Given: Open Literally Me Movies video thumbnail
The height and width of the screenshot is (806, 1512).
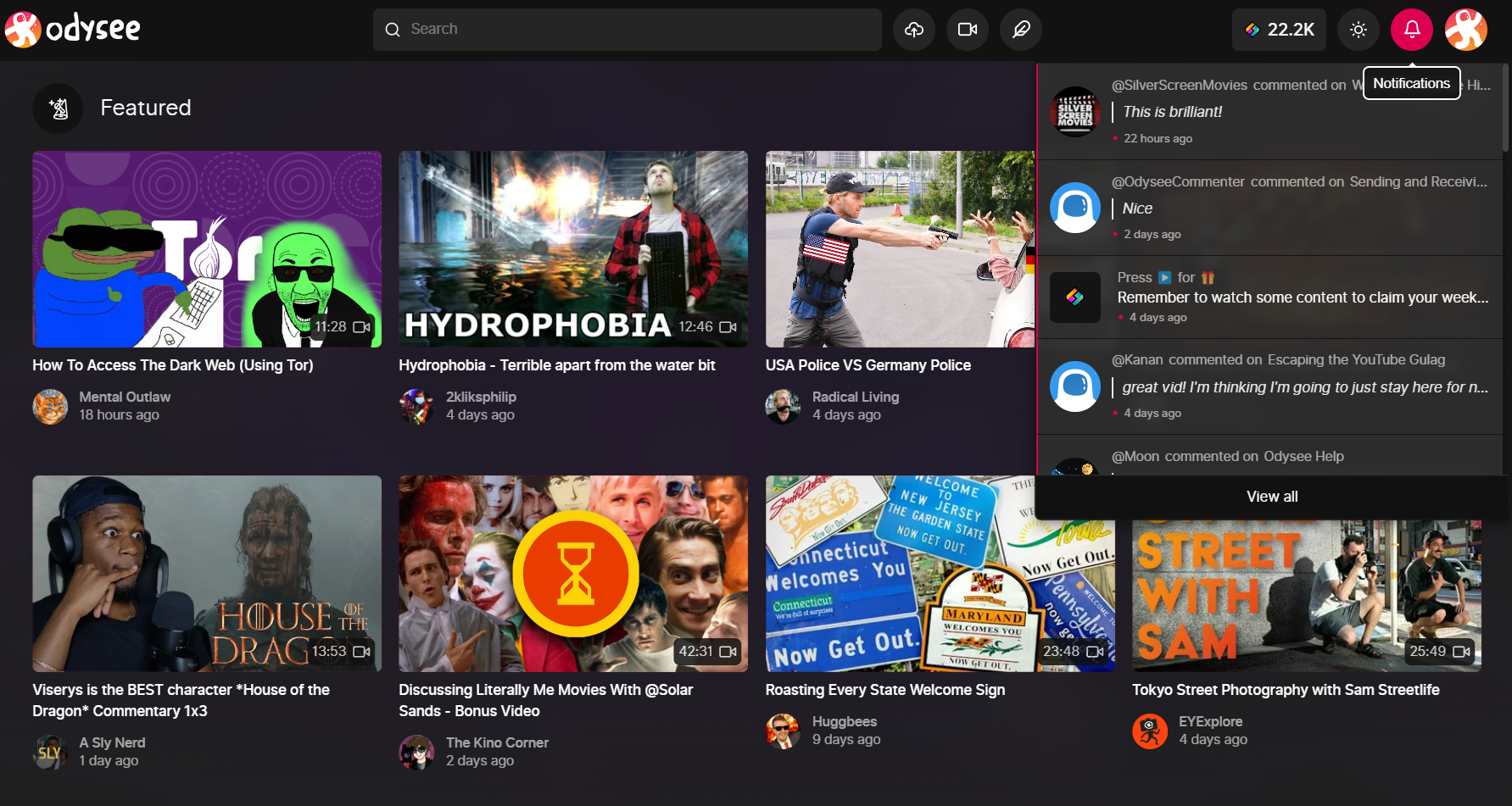Looking at the screenshot, I should tap(573, 574).
